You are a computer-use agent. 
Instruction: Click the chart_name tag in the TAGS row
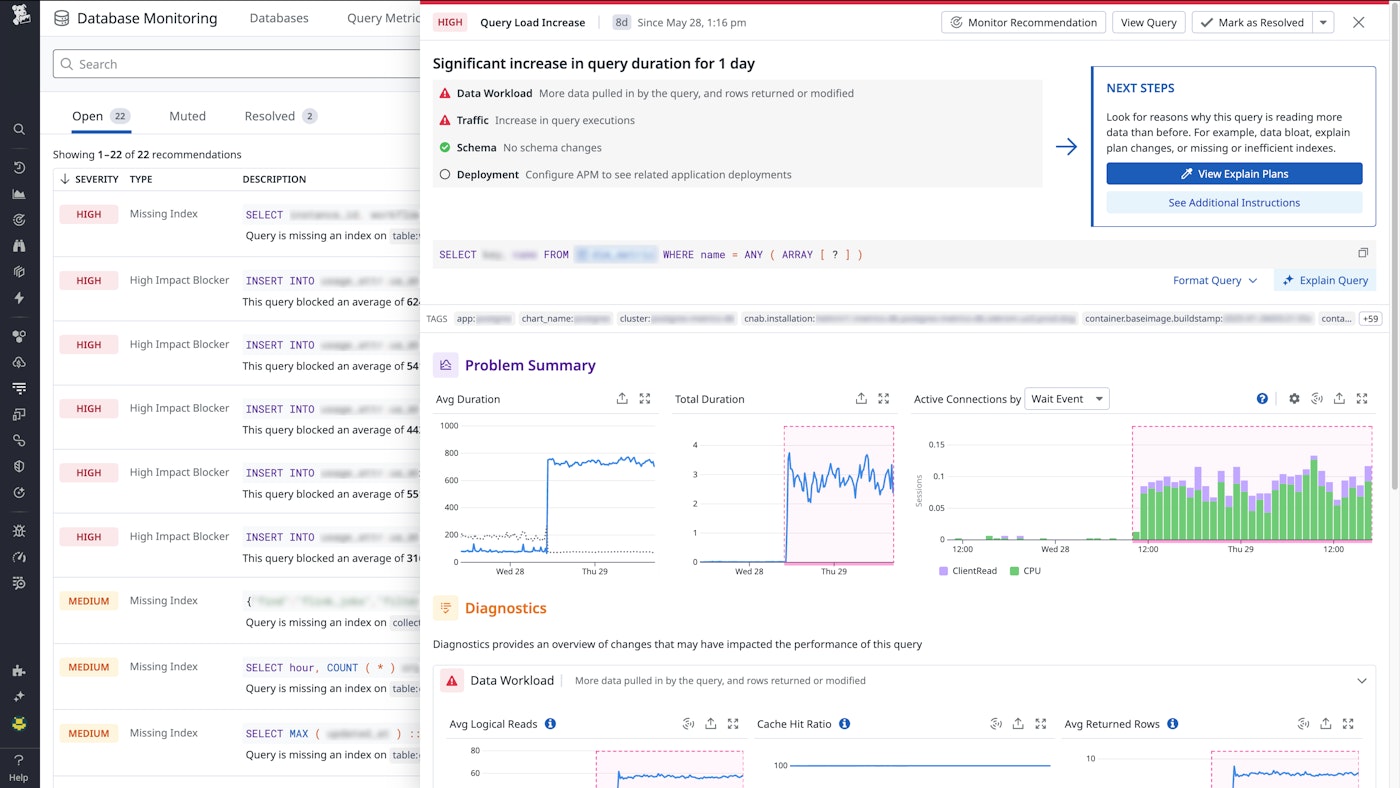[x=566, y=319]
